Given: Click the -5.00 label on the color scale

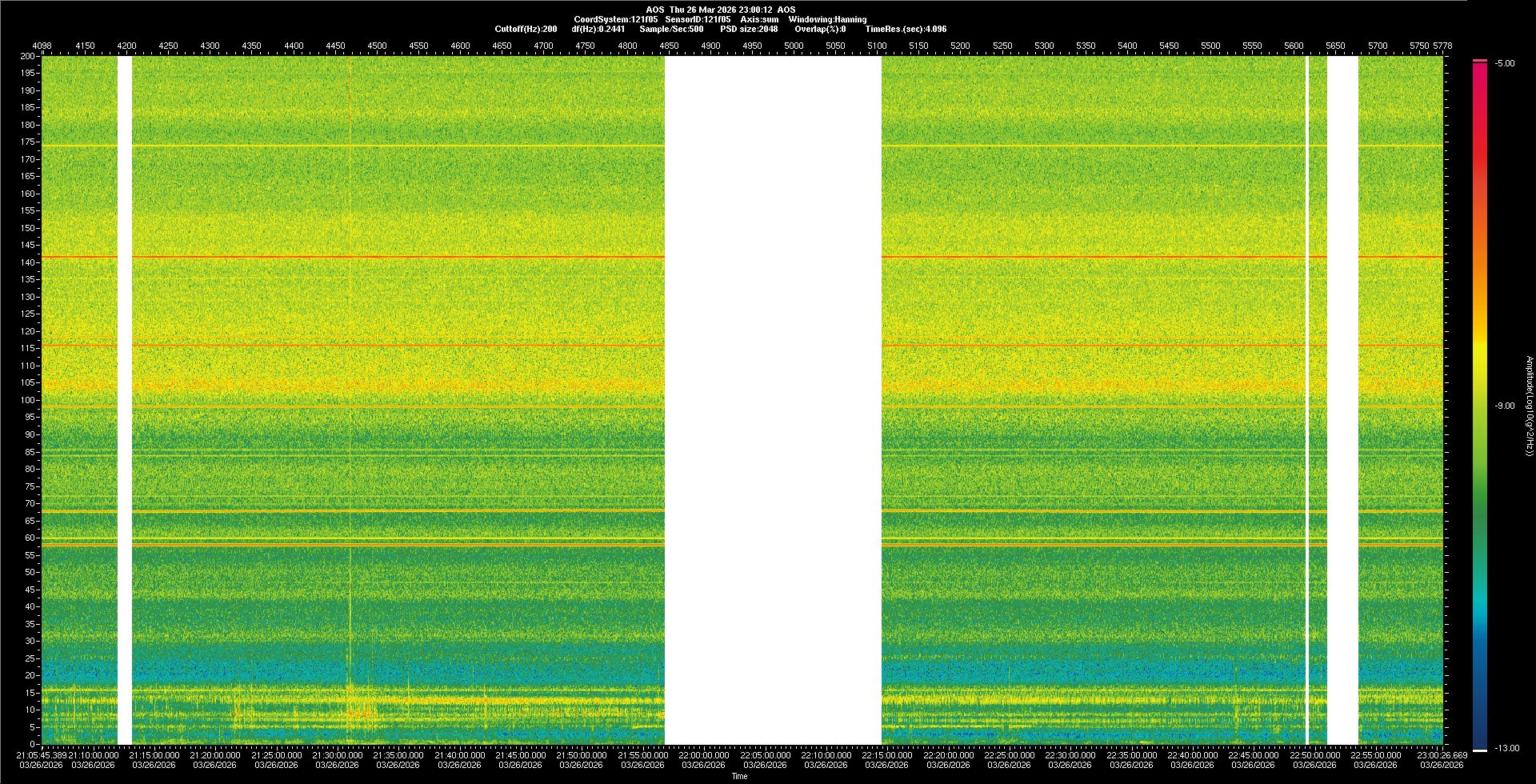Looking at the screenshot, I should coord(1505,63).
